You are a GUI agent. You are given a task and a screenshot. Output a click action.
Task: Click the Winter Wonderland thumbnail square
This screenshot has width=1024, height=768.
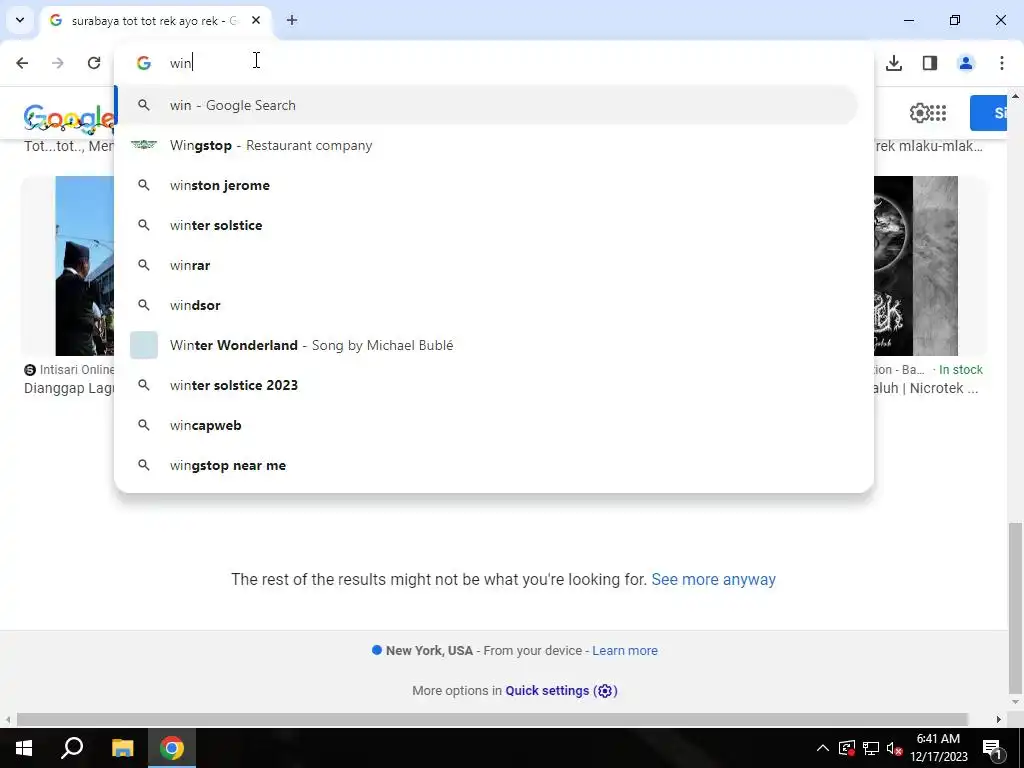click(144, 345)
